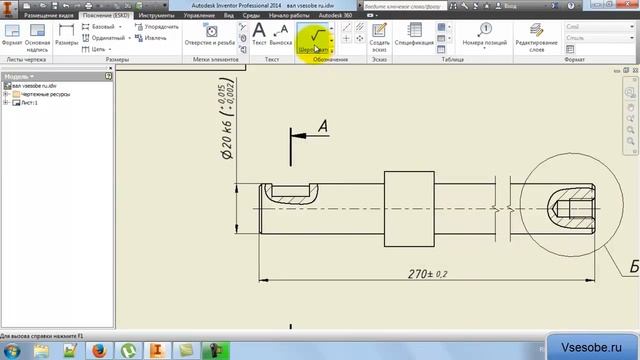Expand the Цепь dimension dropdown arrow

110,49
